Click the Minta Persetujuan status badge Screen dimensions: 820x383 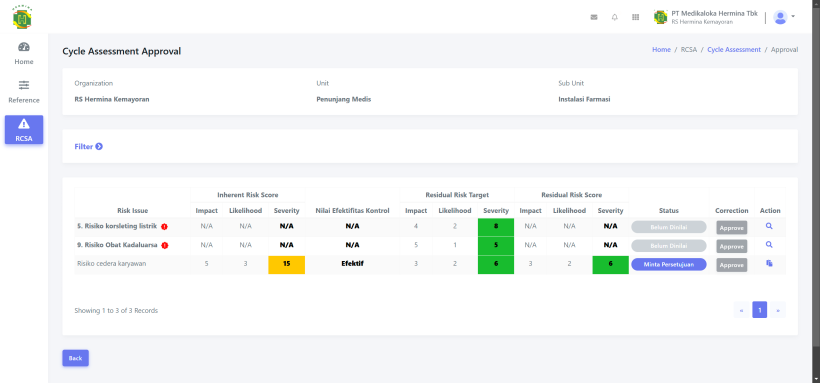pos(668,264)
